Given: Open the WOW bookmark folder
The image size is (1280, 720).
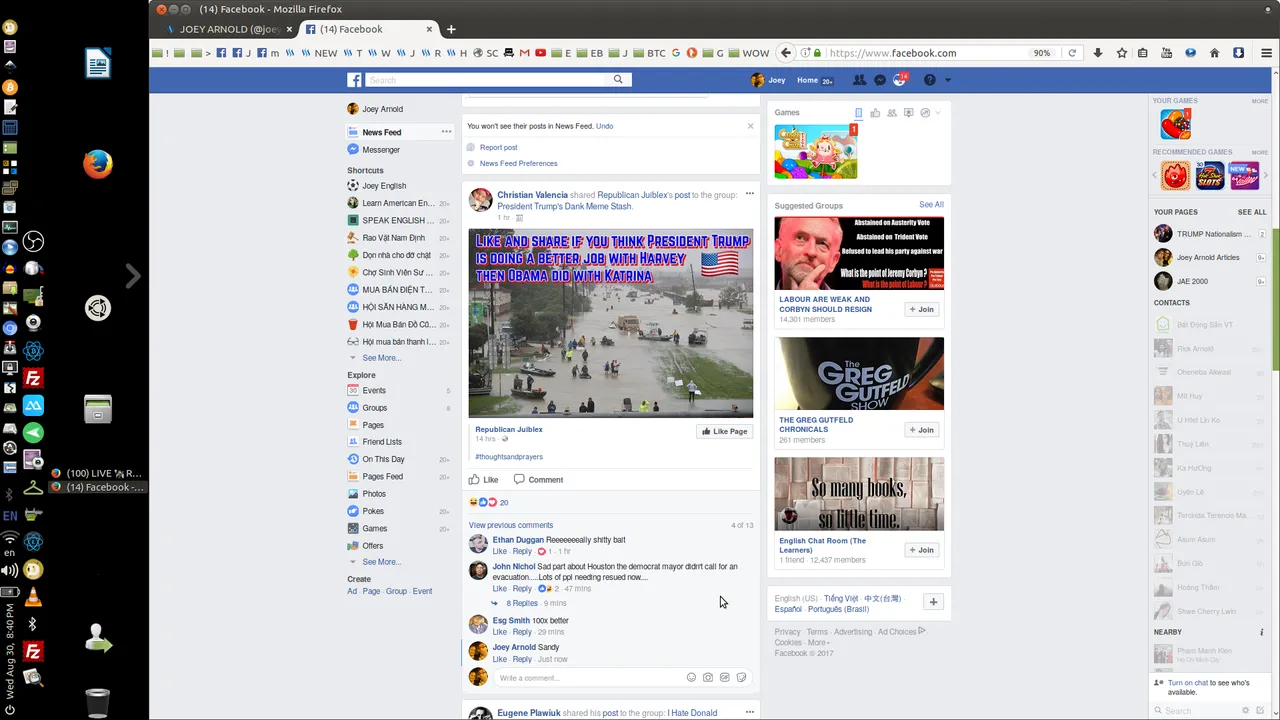Looking at the screenshot, I should pyautogui.click(x=748, y=53).
